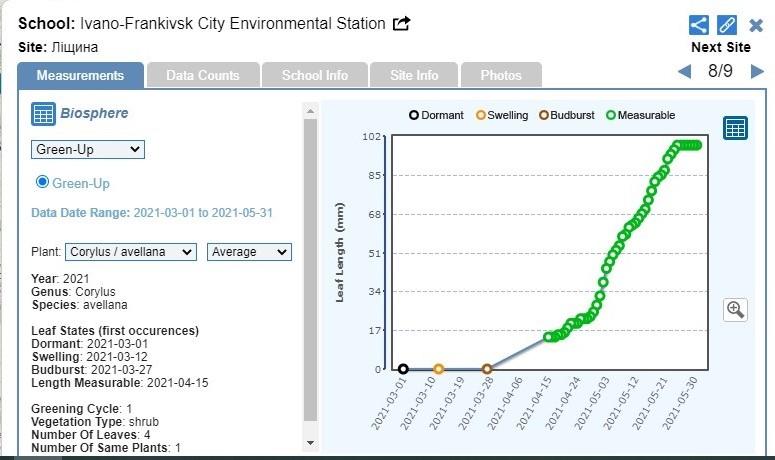Open the Green-Up protocol dropdown

[x=87, y=149]
